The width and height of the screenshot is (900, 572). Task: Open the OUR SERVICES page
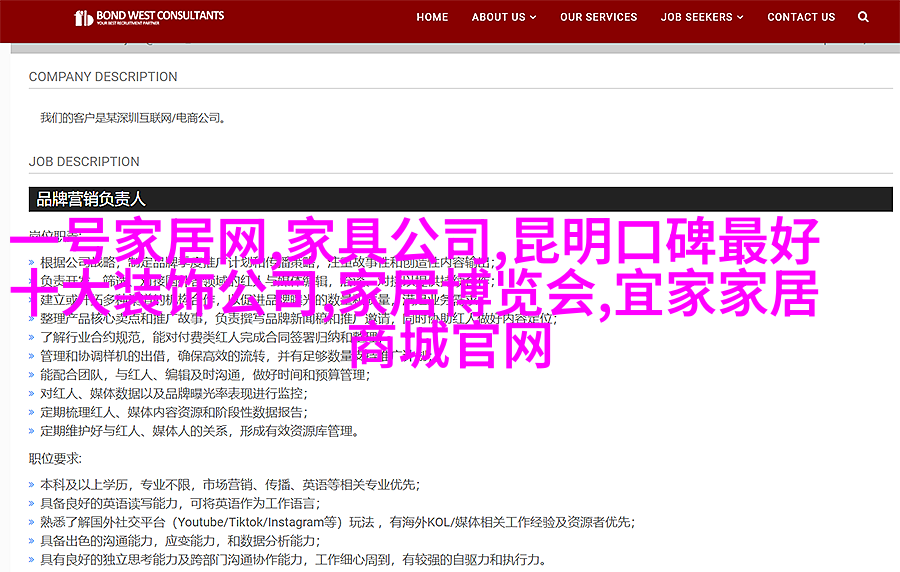click(x=599, y=17)
